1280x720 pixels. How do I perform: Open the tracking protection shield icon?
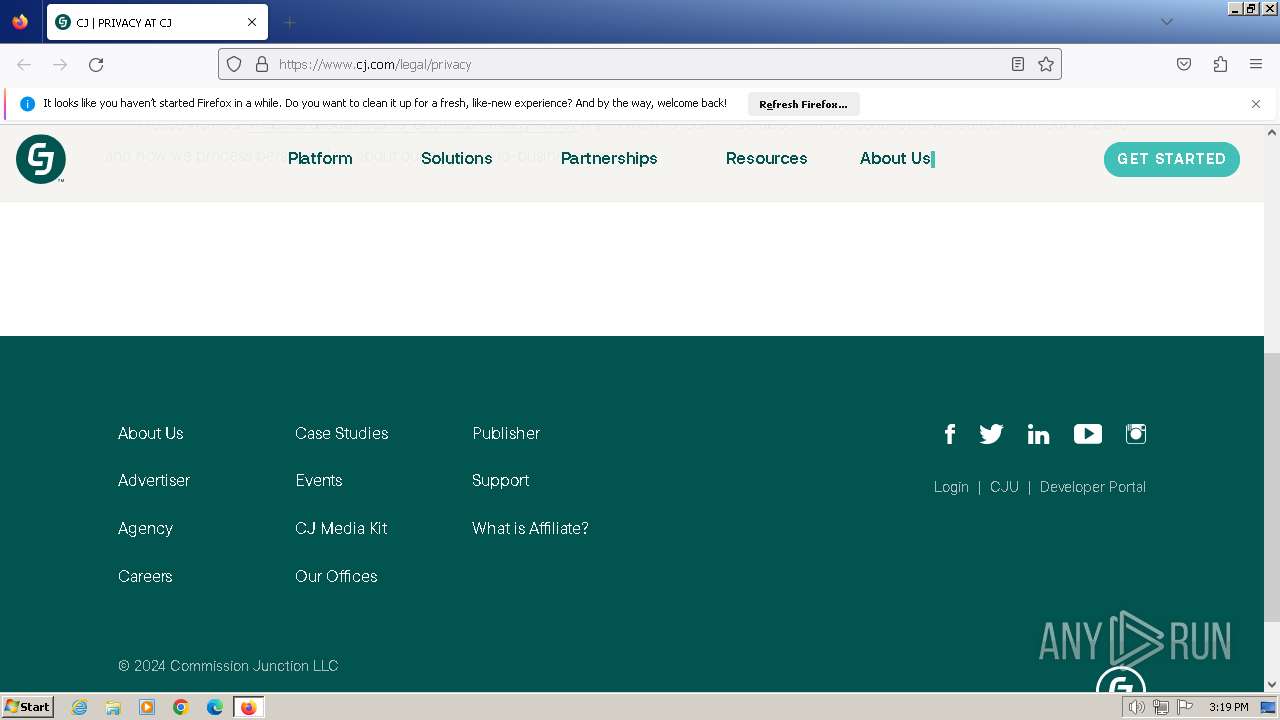234,64
